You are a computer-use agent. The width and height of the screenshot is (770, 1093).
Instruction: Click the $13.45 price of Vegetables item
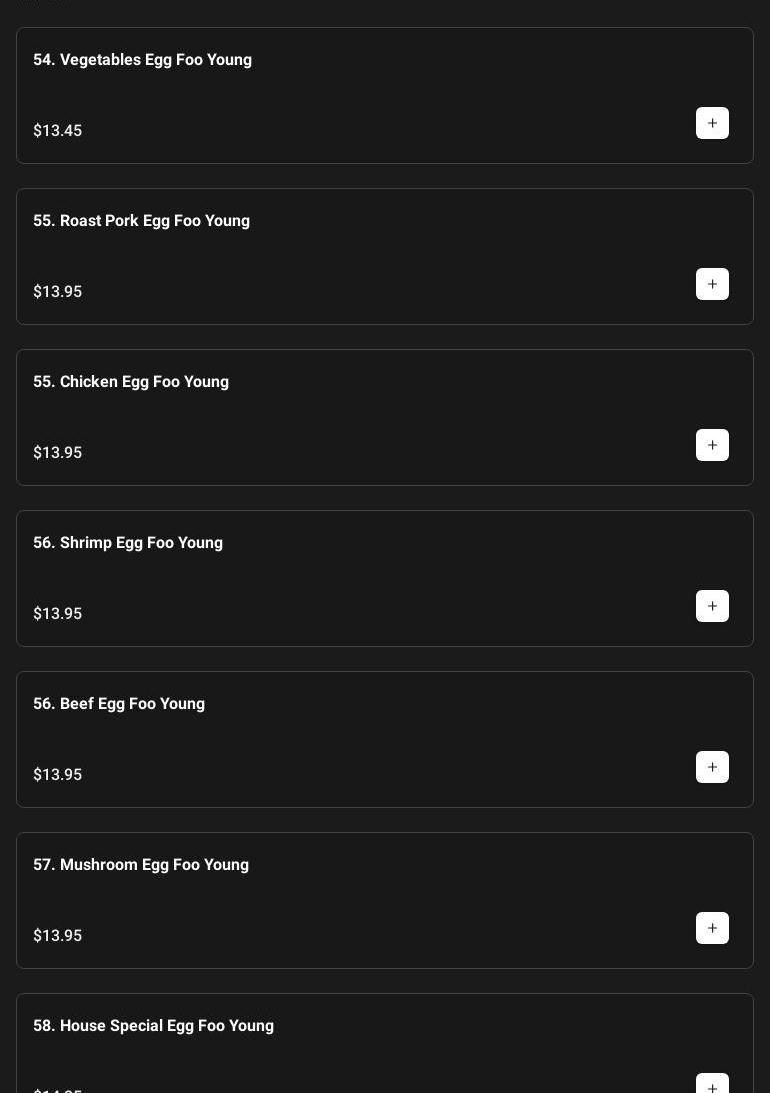[x=58, y=131]
